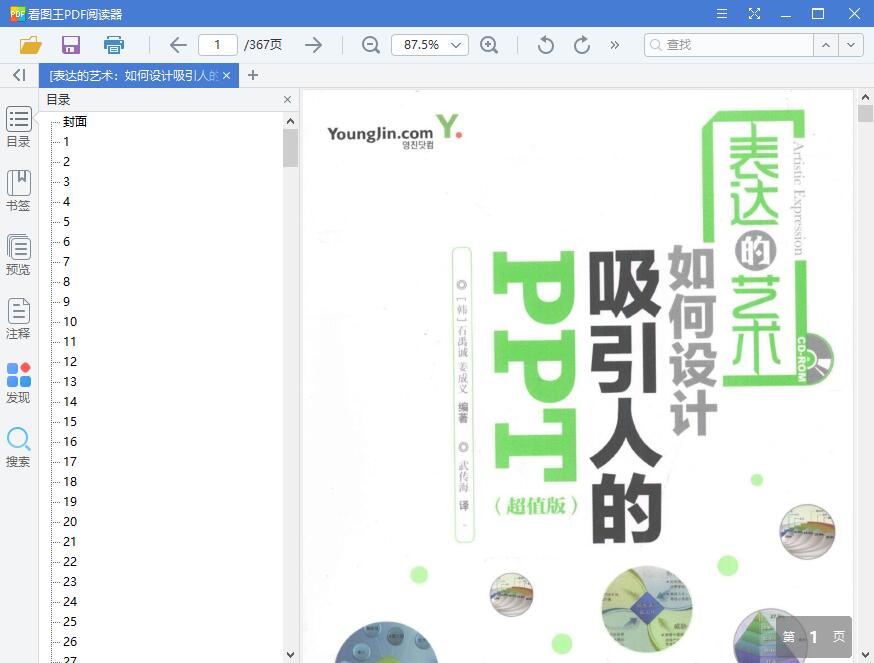Select outline entry 6

[66, 241]
